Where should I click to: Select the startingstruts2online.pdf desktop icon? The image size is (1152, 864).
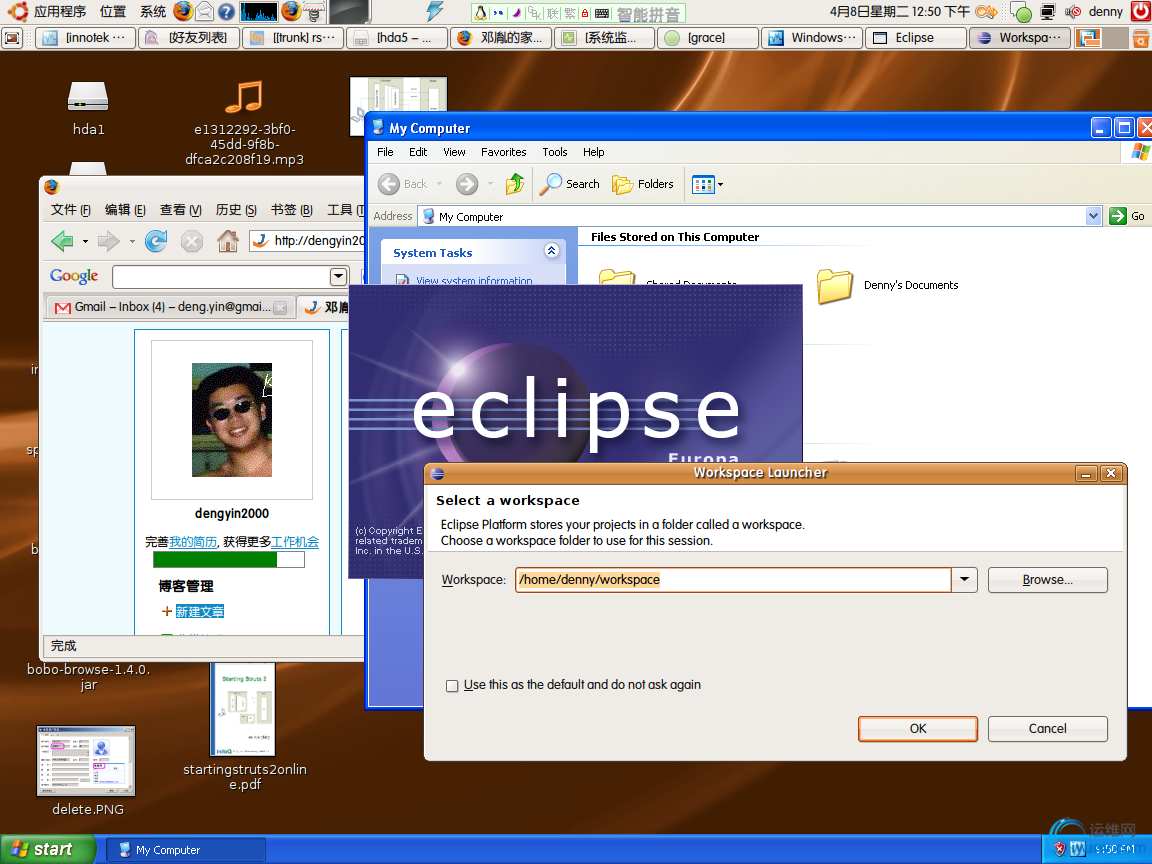tap(244, 728)
